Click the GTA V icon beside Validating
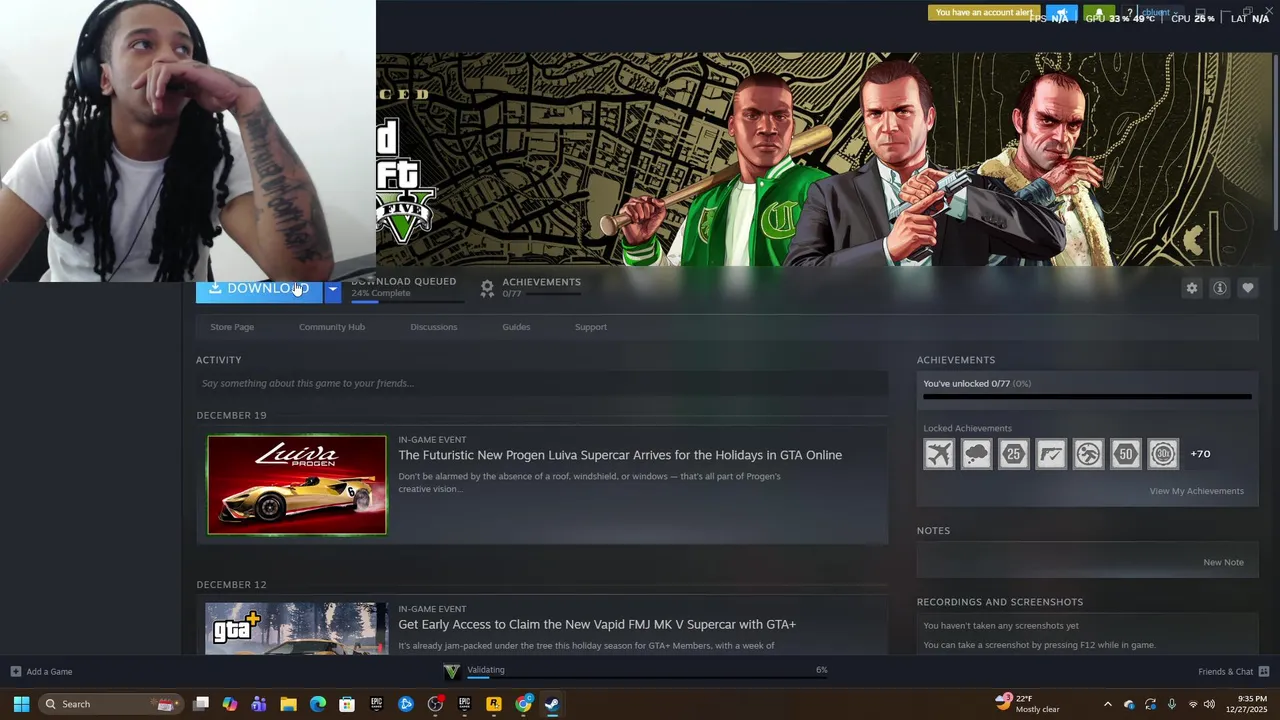This screenshot has height=720, width=1280. pos(452,671)
